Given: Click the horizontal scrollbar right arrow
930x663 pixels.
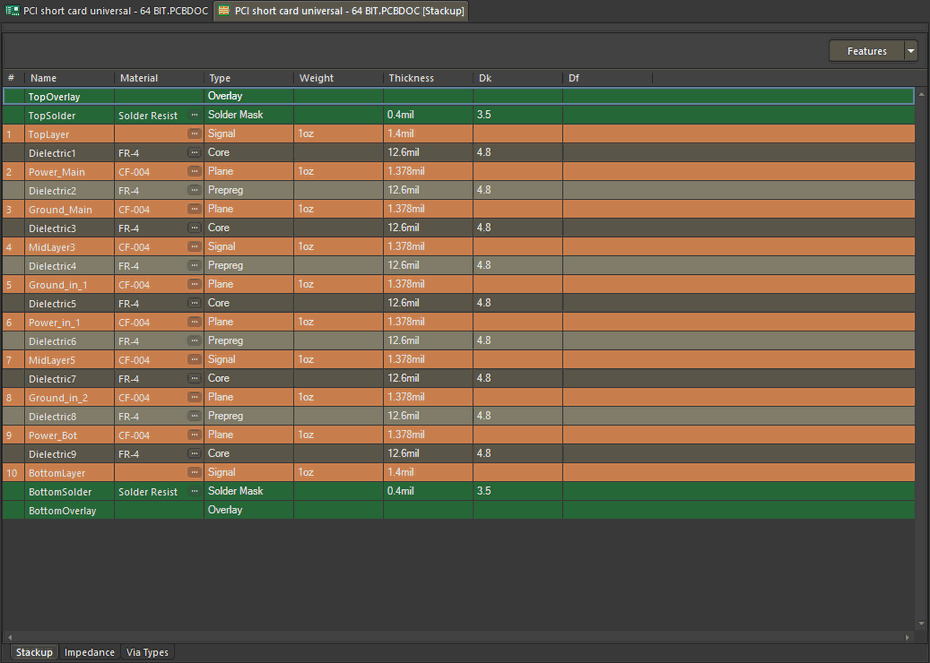Looking at the screenshot, I should [x=907, y=637].
